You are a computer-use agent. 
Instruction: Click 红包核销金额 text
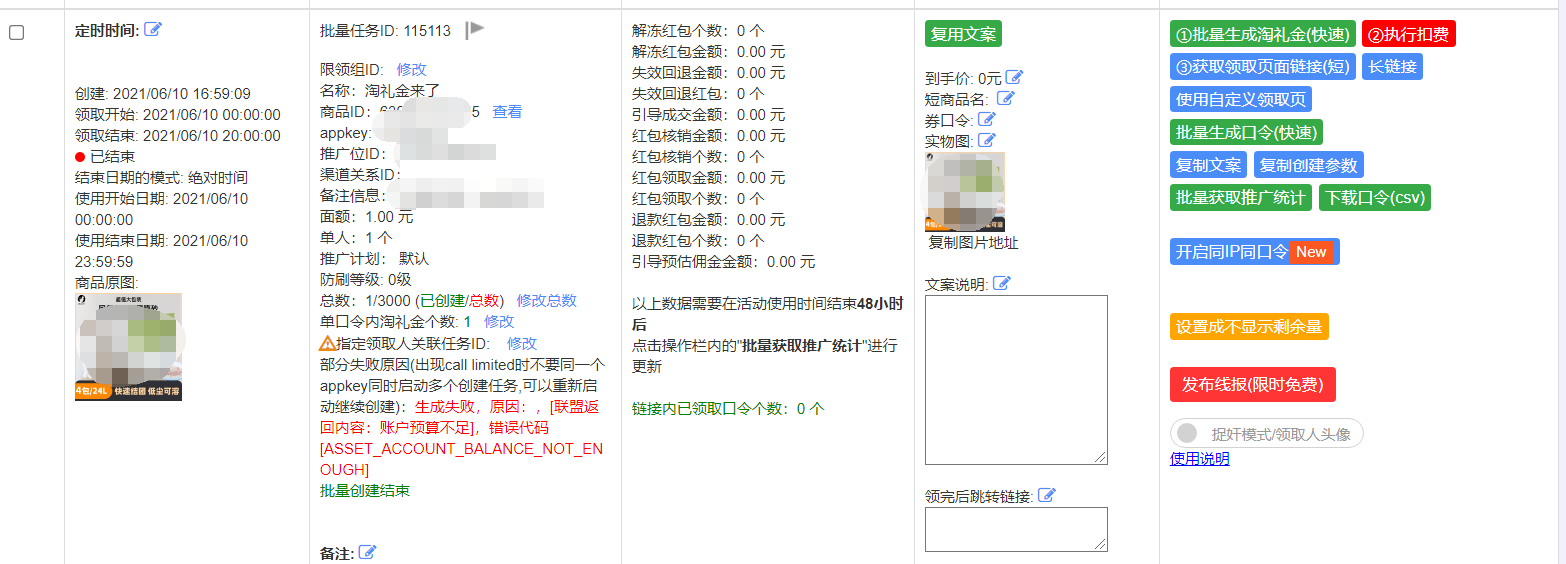709,136
